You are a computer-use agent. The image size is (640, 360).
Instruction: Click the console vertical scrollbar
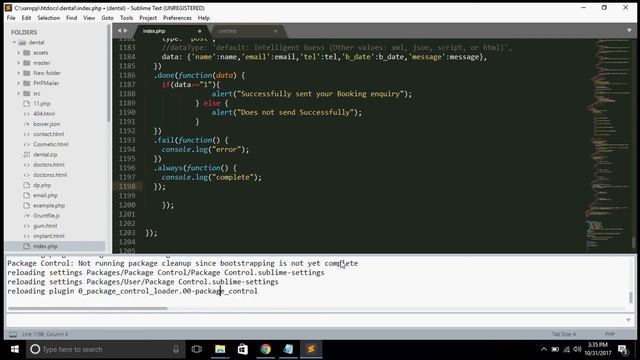(631, 298)
